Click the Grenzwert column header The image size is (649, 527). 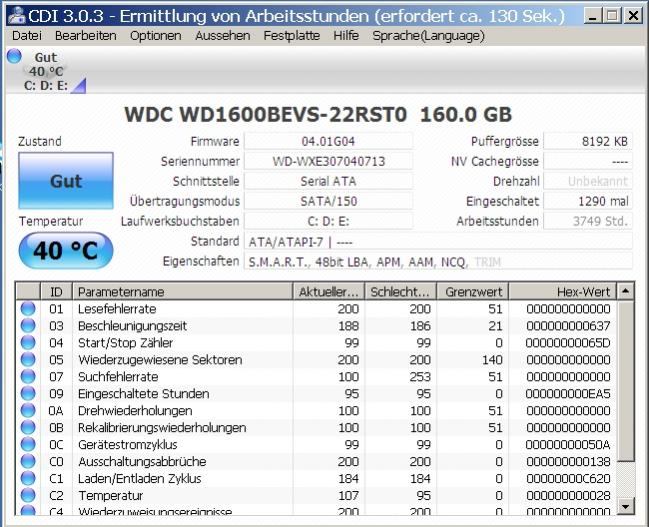[473, 292]
